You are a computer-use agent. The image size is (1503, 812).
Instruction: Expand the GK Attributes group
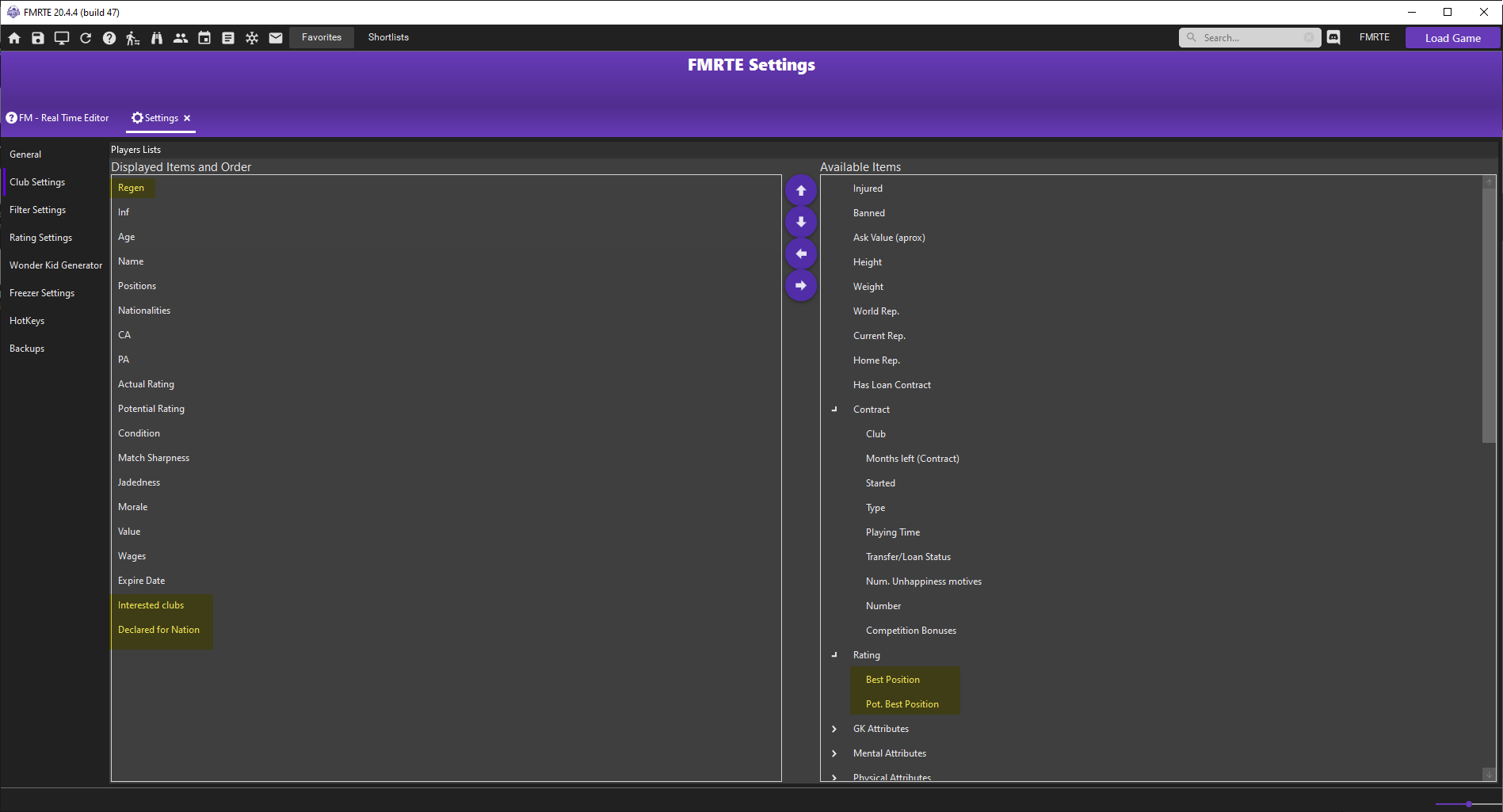click(834, 729)
